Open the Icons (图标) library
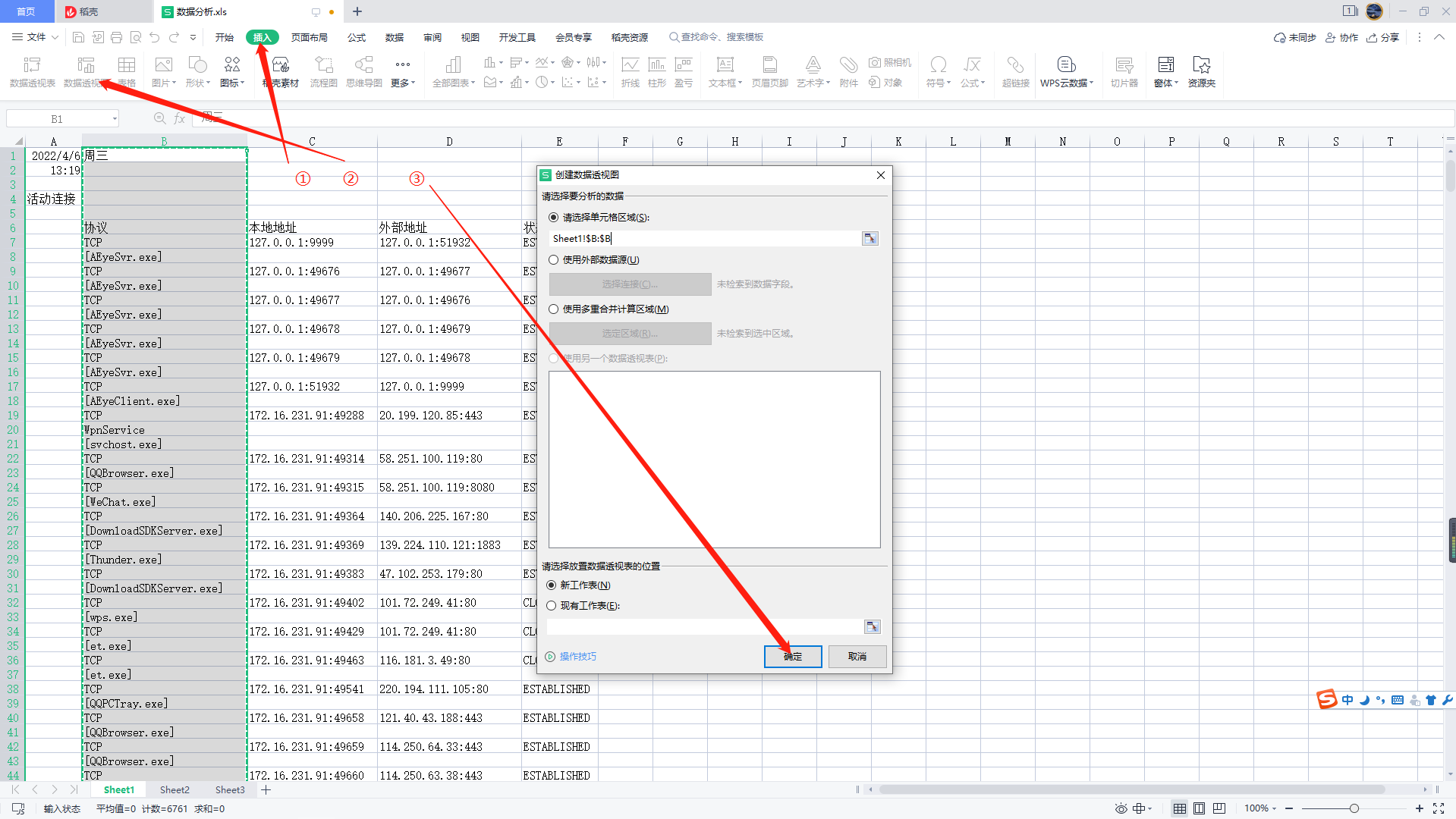The width and height of the screenshot is (1456, 819). coord(232,72)
